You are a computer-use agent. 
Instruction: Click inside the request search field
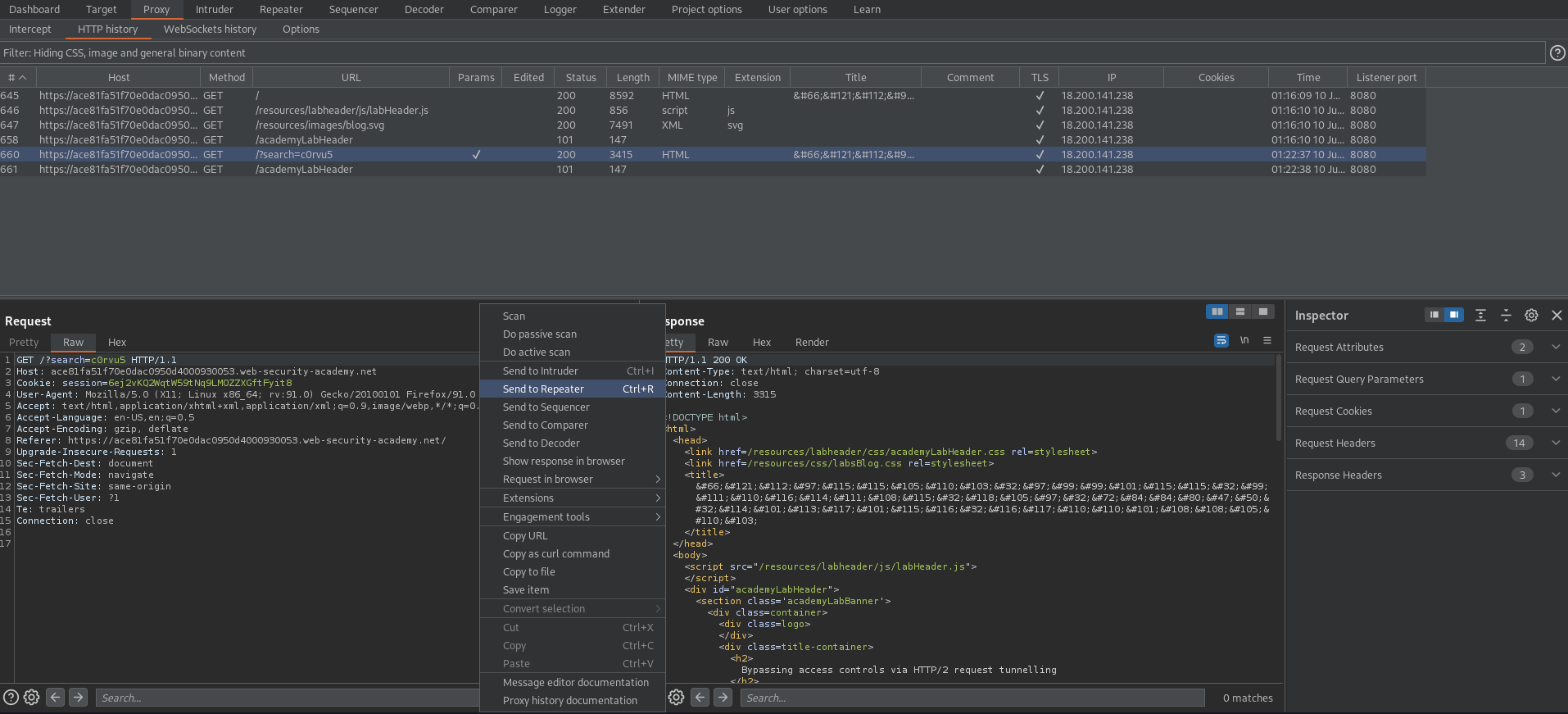click(287, 698)
